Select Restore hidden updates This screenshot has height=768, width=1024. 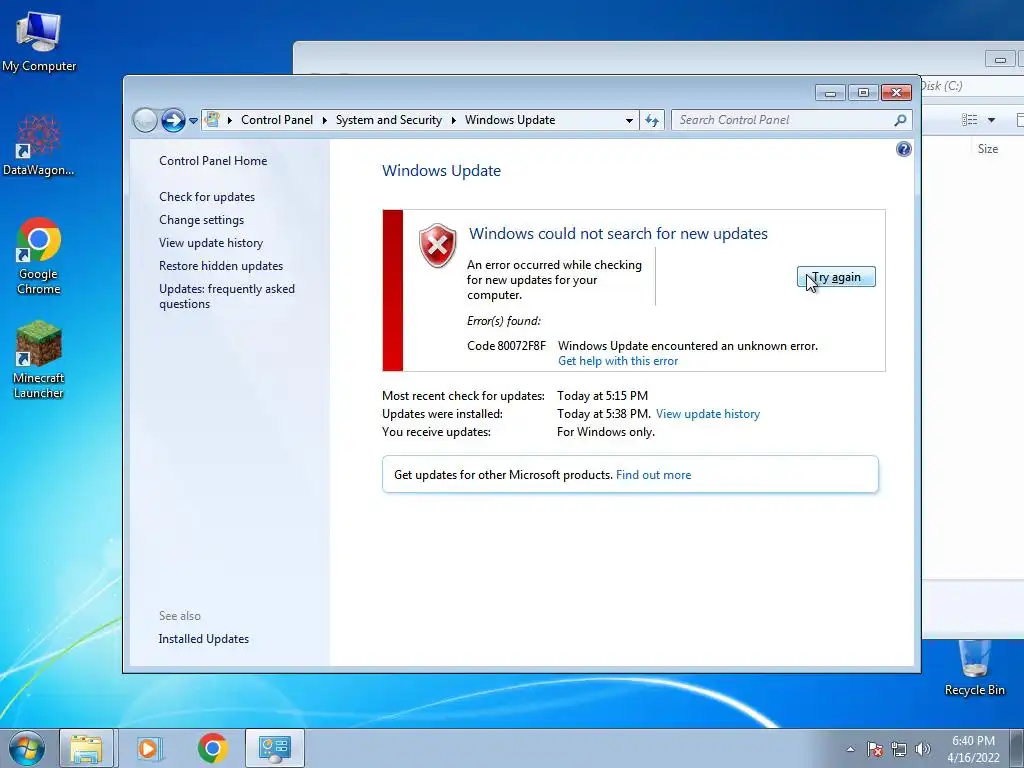pos(221,266)
